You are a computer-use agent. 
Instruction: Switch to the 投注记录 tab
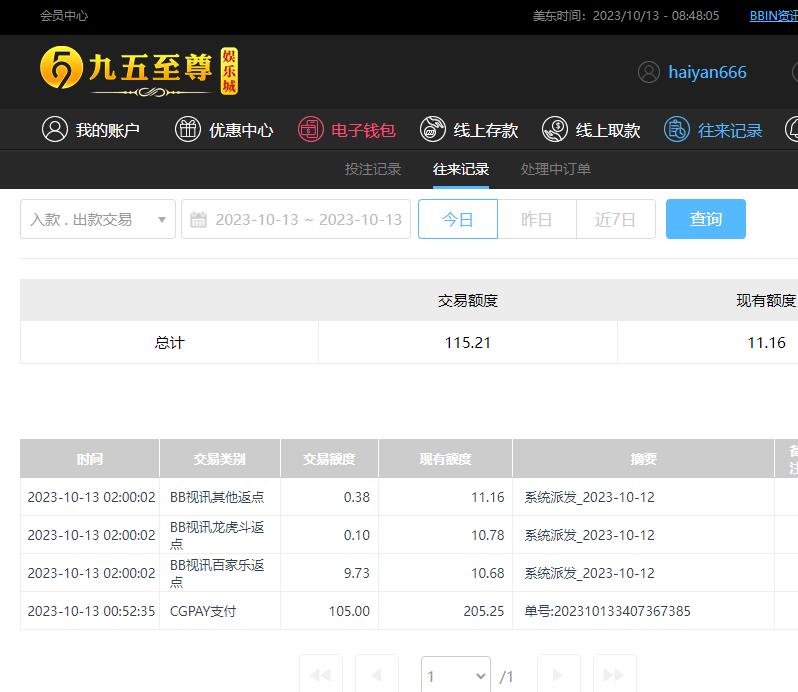373,169
